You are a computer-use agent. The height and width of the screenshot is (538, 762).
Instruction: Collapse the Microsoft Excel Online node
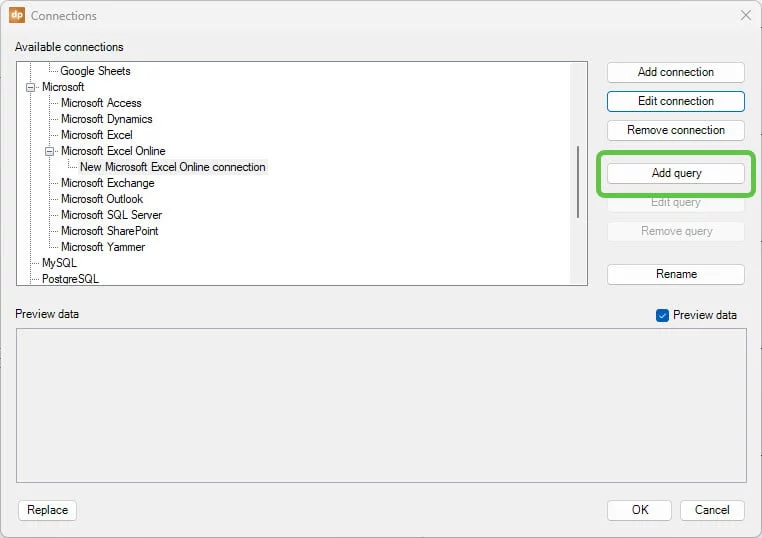[x=50, y=152]
